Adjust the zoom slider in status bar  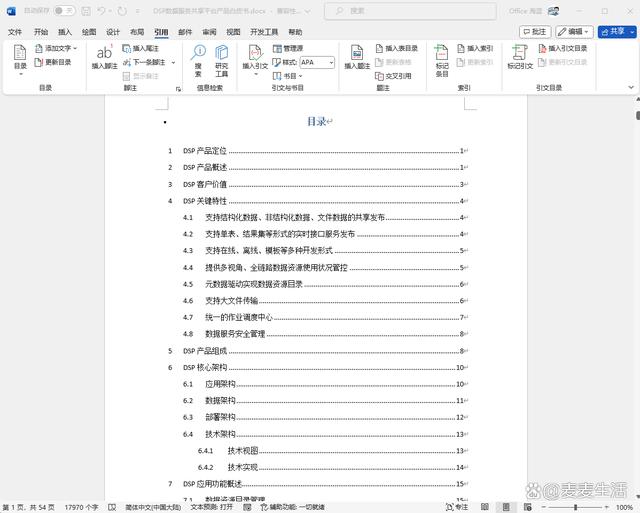(575, 507)
